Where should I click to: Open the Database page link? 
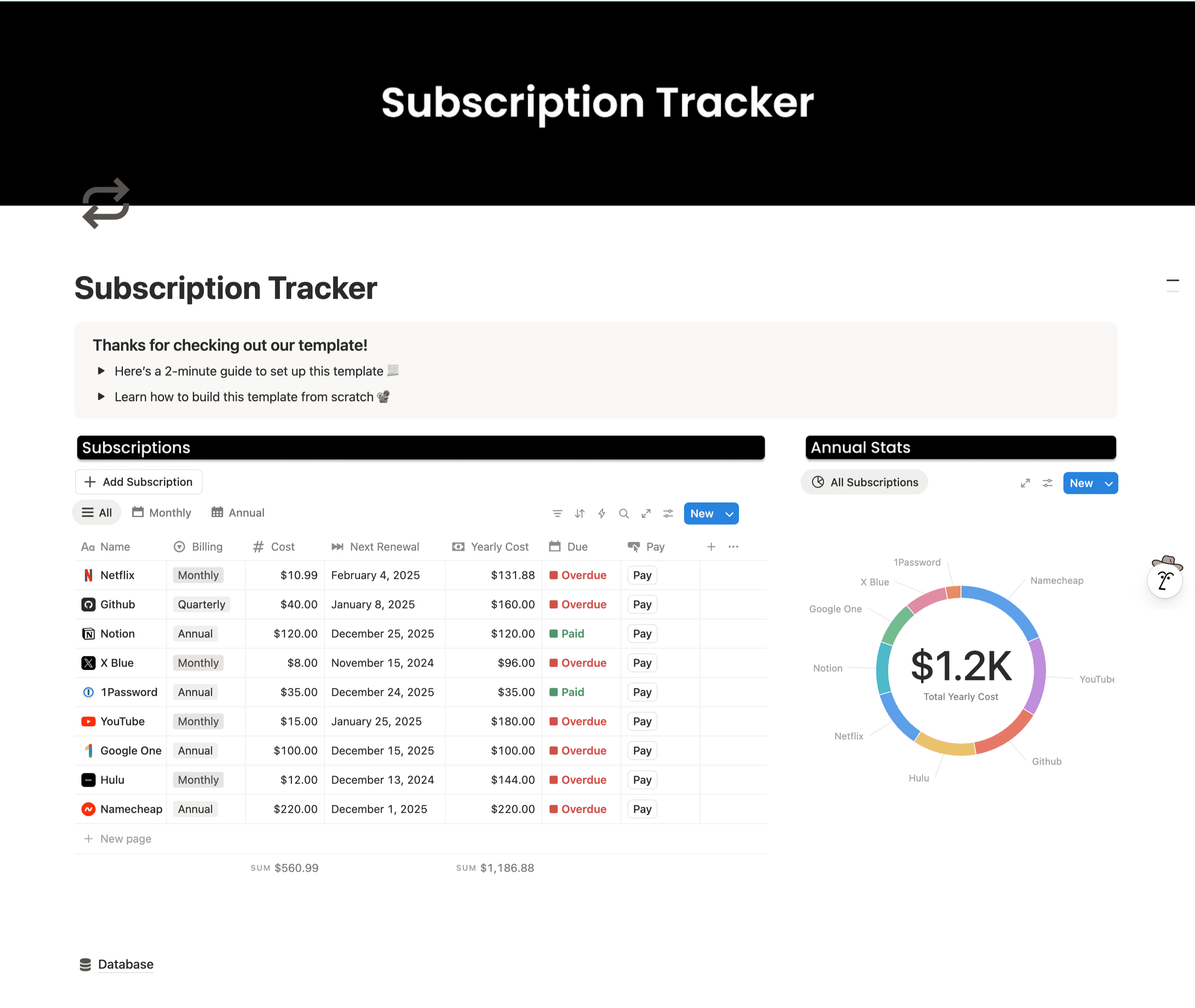[125, 965]
